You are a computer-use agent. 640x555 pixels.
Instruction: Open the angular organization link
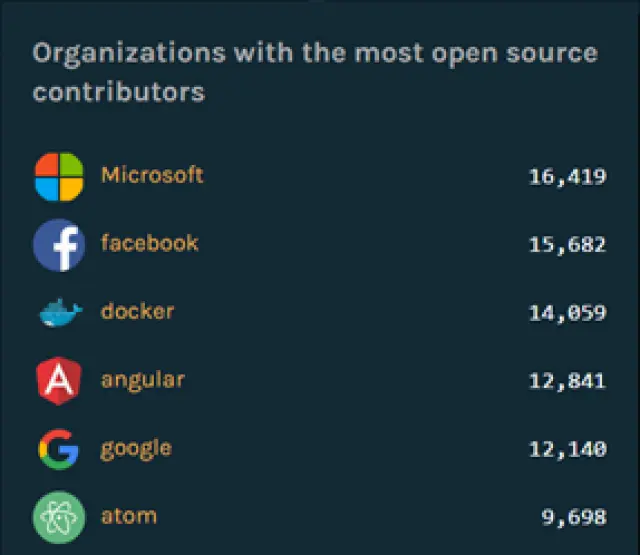point(142,380)
